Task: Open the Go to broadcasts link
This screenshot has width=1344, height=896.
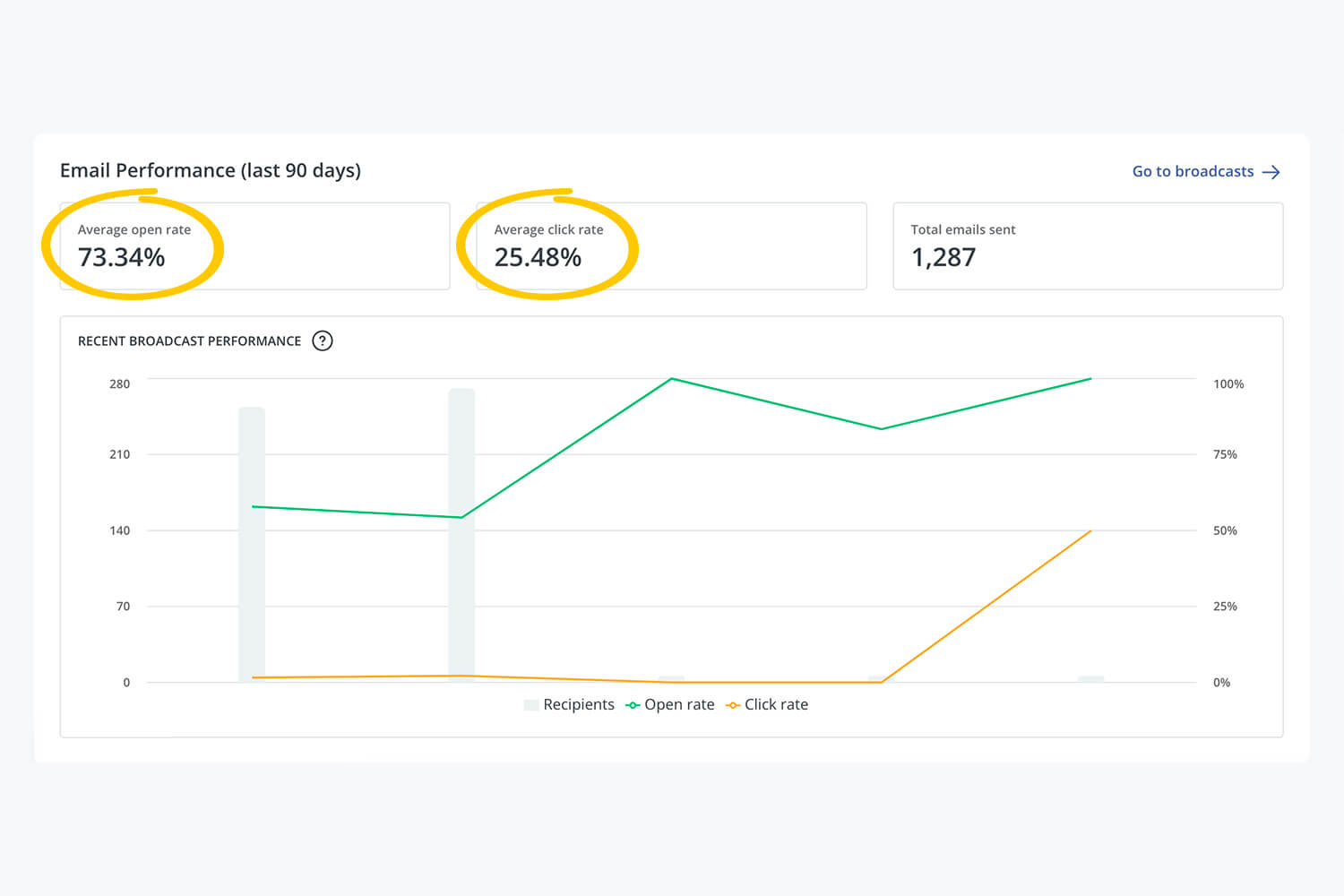Action: [1206, 171]
